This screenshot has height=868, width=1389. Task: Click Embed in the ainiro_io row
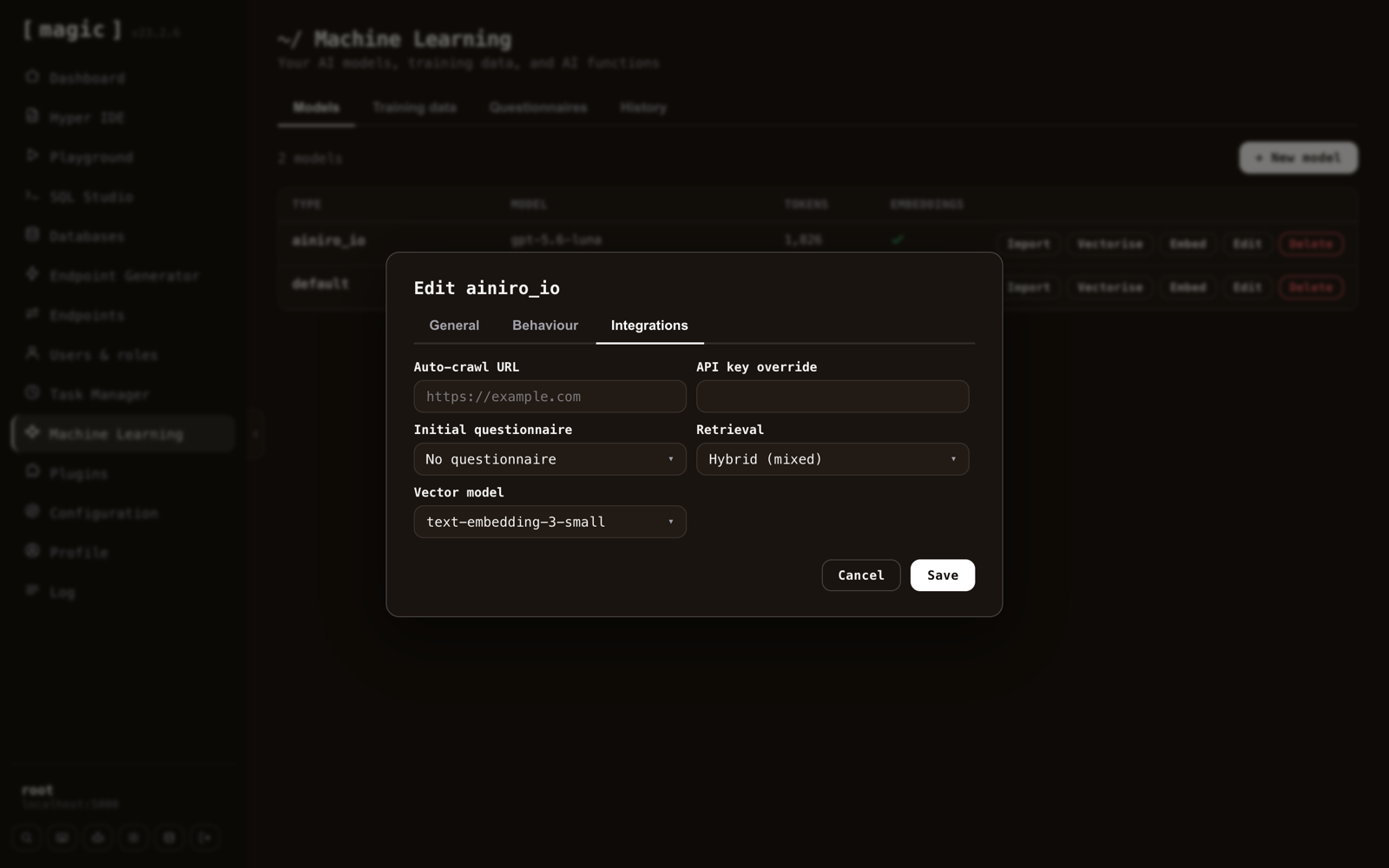[1188, 244]
